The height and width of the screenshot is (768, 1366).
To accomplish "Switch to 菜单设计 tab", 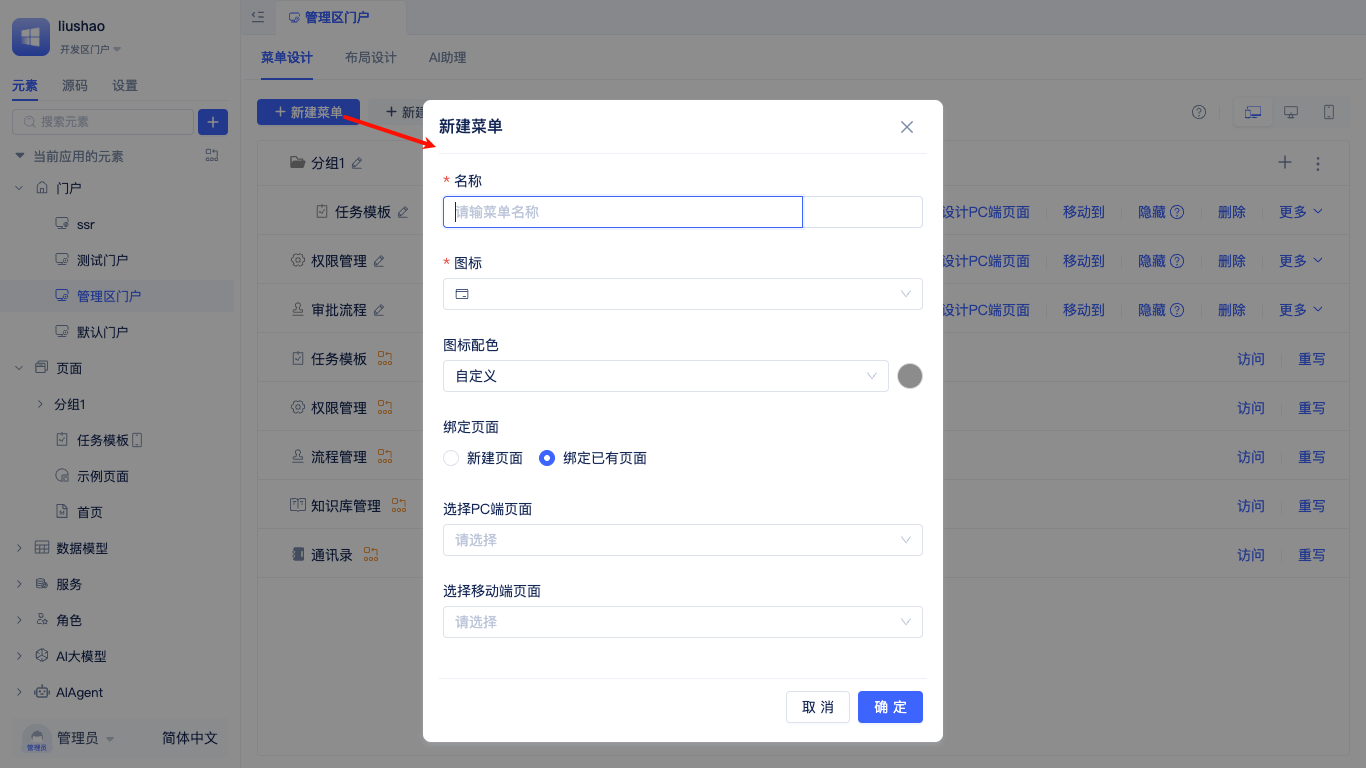I will (287, 58).
